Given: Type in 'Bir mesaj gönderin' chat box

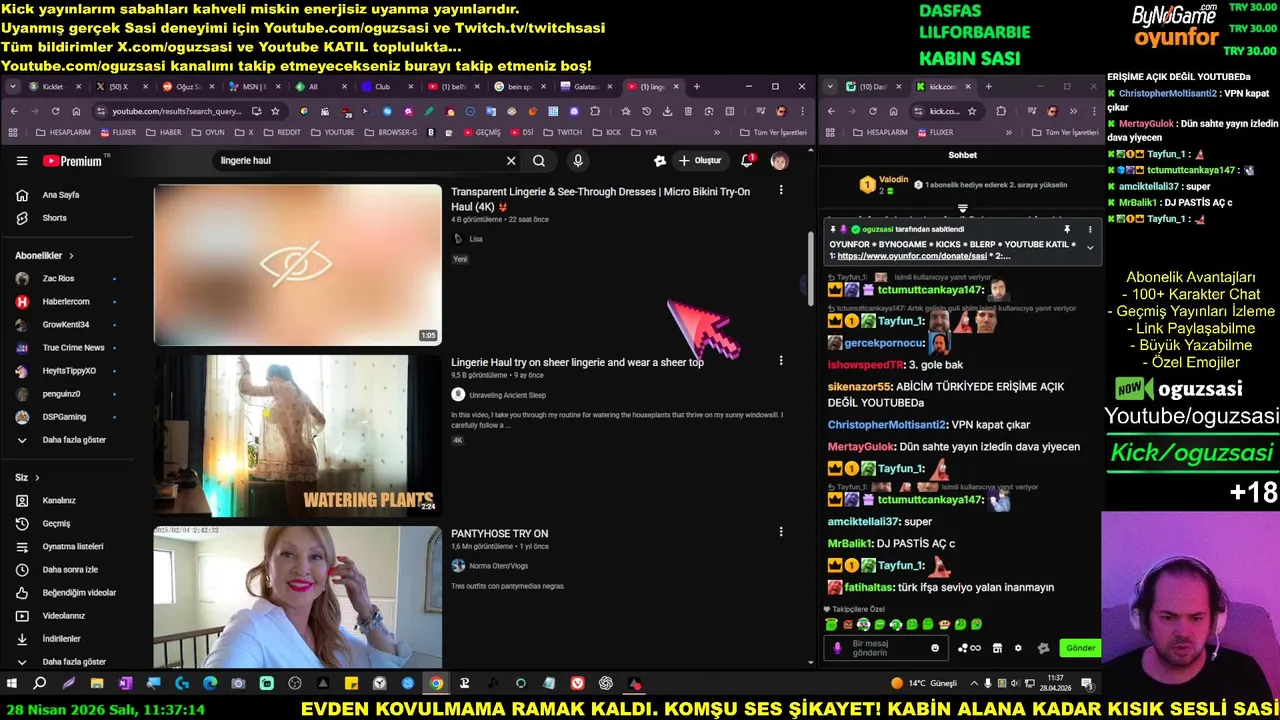Looking at the screenshot, I should [888, 648].
